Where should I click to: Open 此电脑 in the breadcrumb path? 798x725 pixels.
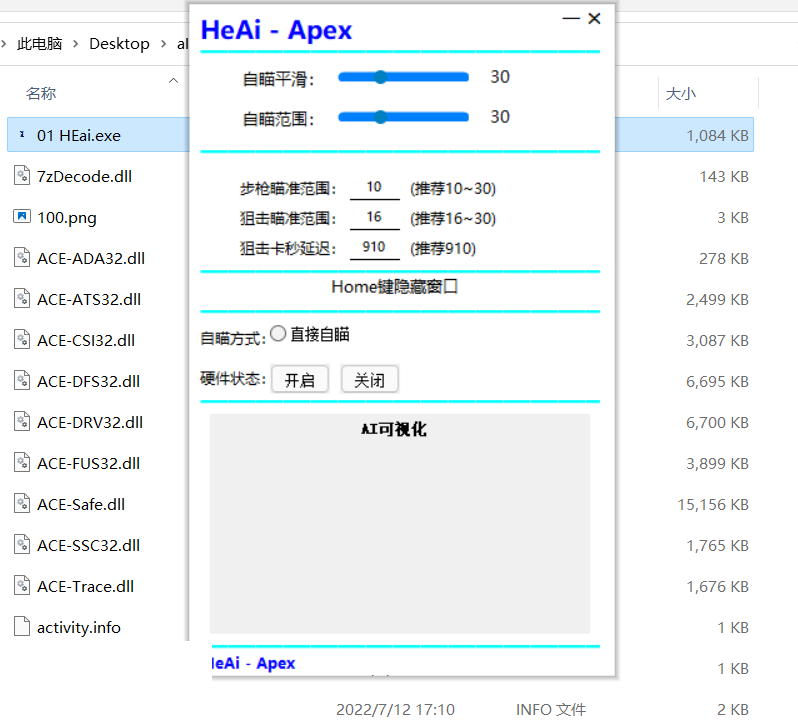[40, 44]
